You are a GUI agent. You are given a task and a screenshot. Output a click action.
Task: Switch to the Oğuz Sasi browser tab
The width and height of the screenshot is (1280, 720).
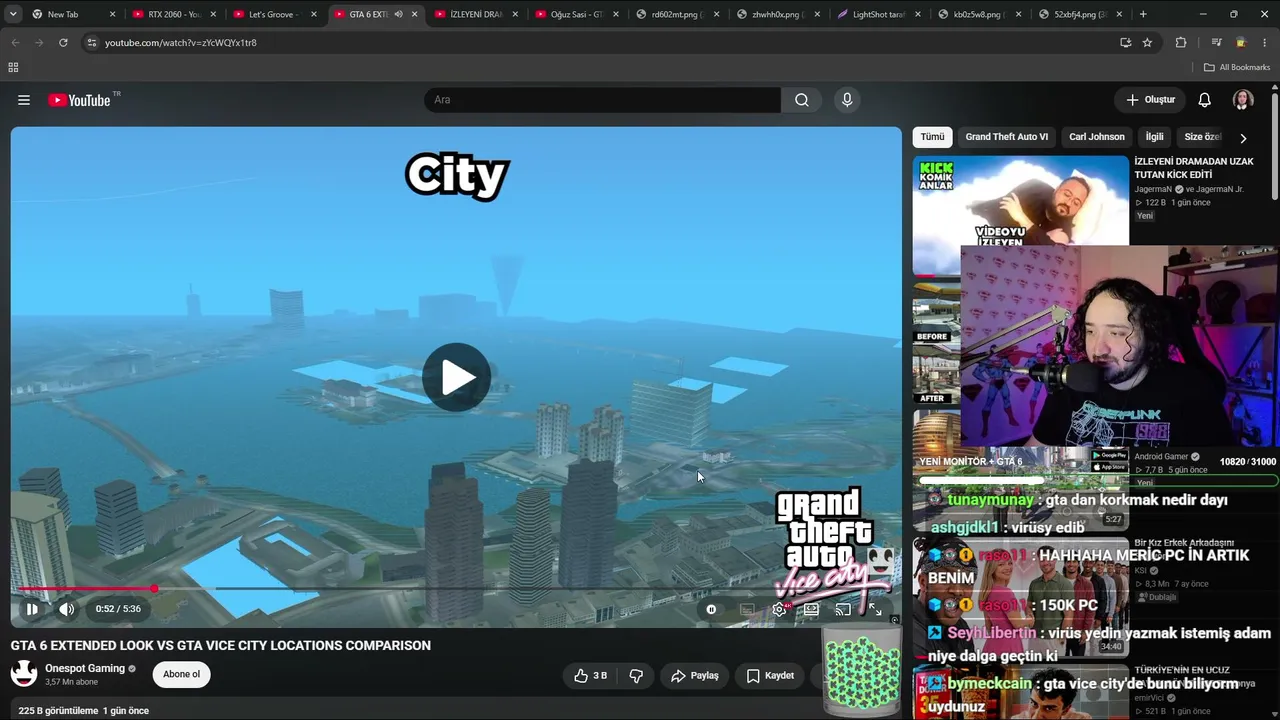577,15
